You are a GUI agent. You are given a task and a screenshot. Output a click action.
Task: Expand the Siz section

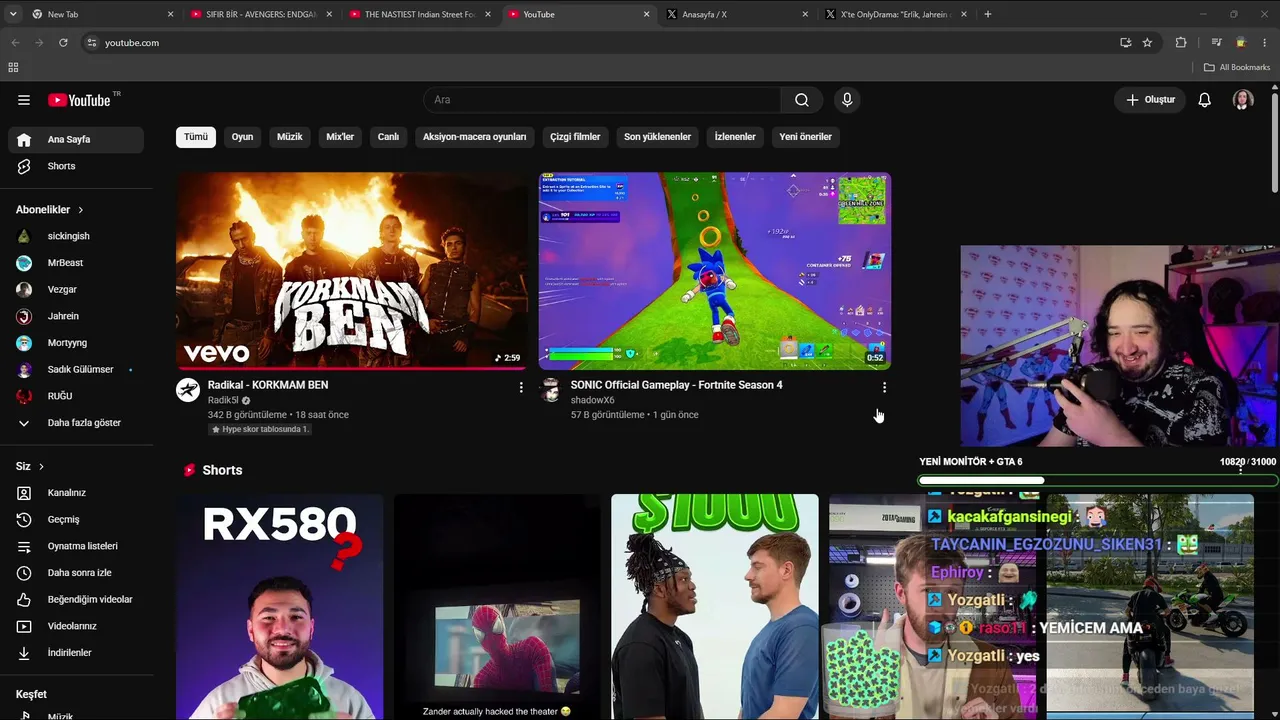[30, 467]
